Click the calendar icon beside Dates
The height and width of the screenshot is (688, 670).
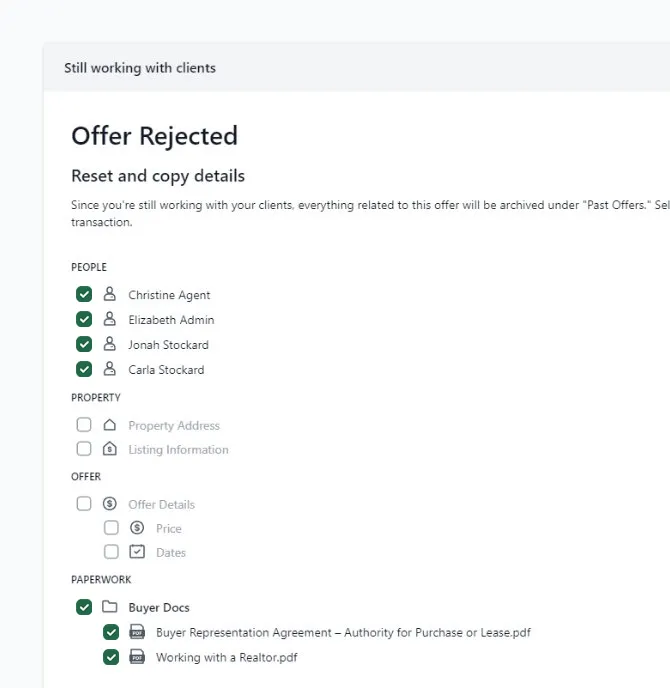click(137, 552)
